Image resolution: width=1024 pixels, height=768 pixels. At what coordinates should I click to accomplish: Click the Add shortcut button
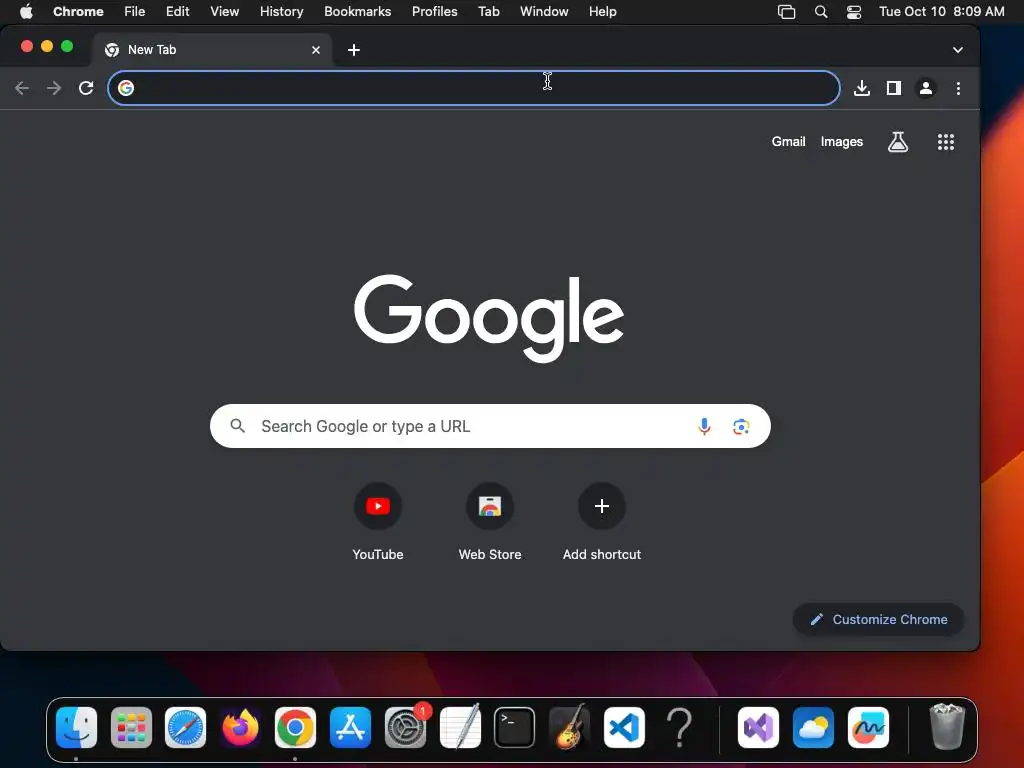coord(601,522)
